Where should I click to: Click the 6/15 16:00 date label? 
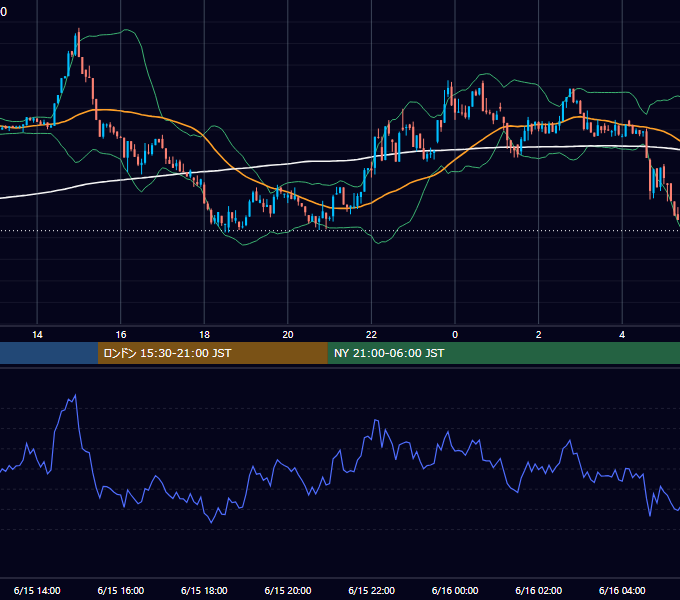121,590
